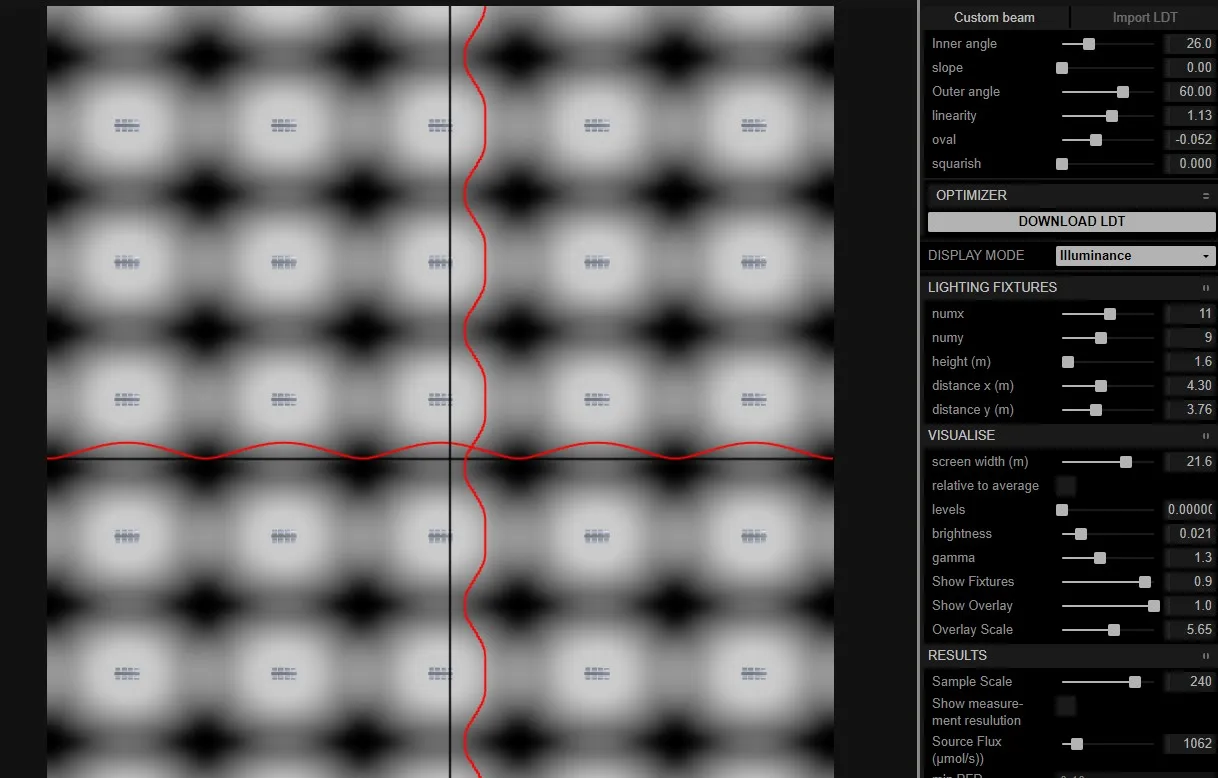This screenshot has height=778, width=1218.
Task: Open the Import LDT tab
Action: 1144,17
